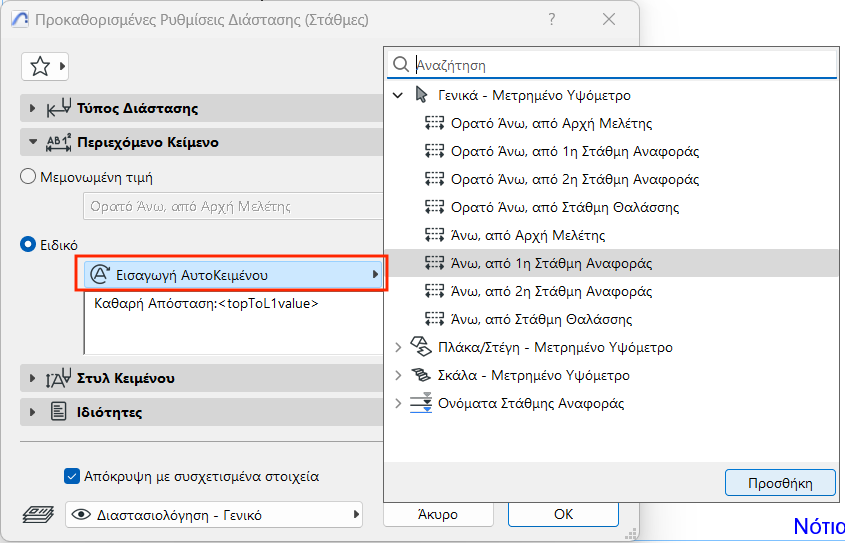This screenshot has width=845, height=543.
Task: Click icon of Ορατό Άνω, από 2η Στάθμη
Action: point(434,179)
